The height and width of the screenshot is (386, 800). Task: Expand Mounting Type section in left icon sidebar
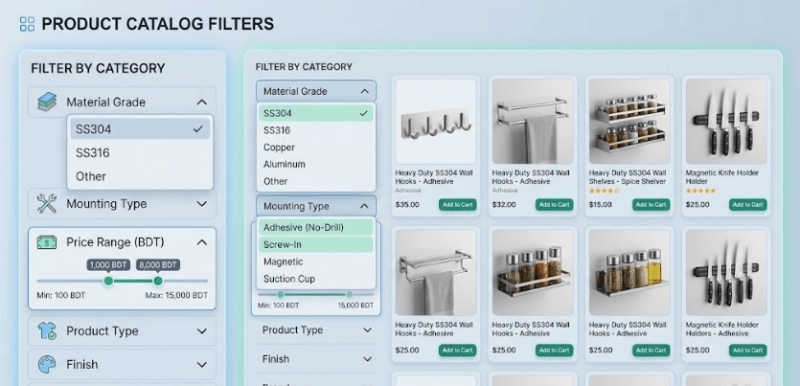coord(202,204)
